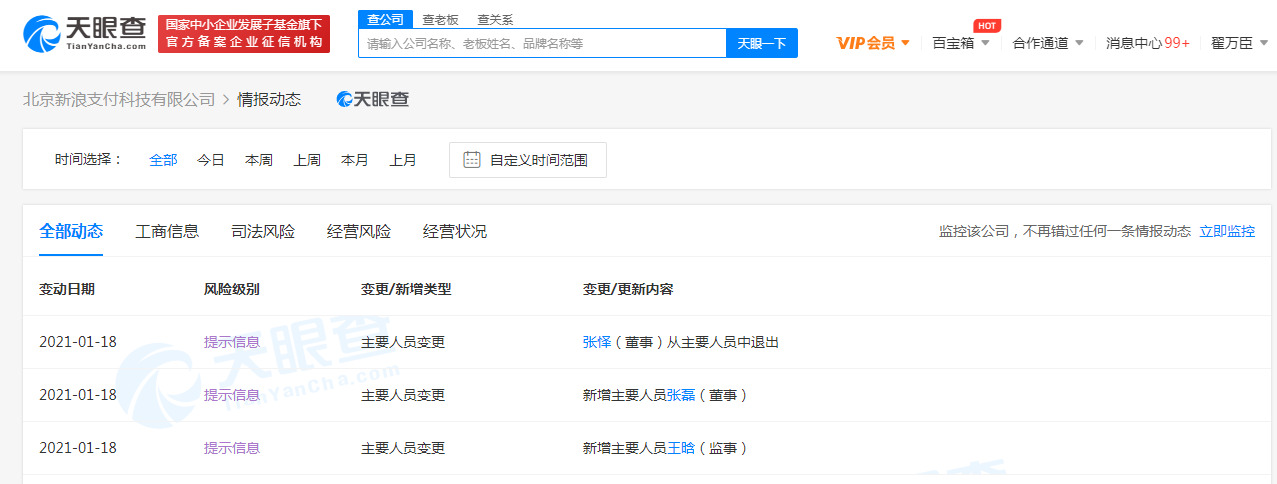Click the 变更/更新内容 column header
1277x484 pixels.
[628, 289]
